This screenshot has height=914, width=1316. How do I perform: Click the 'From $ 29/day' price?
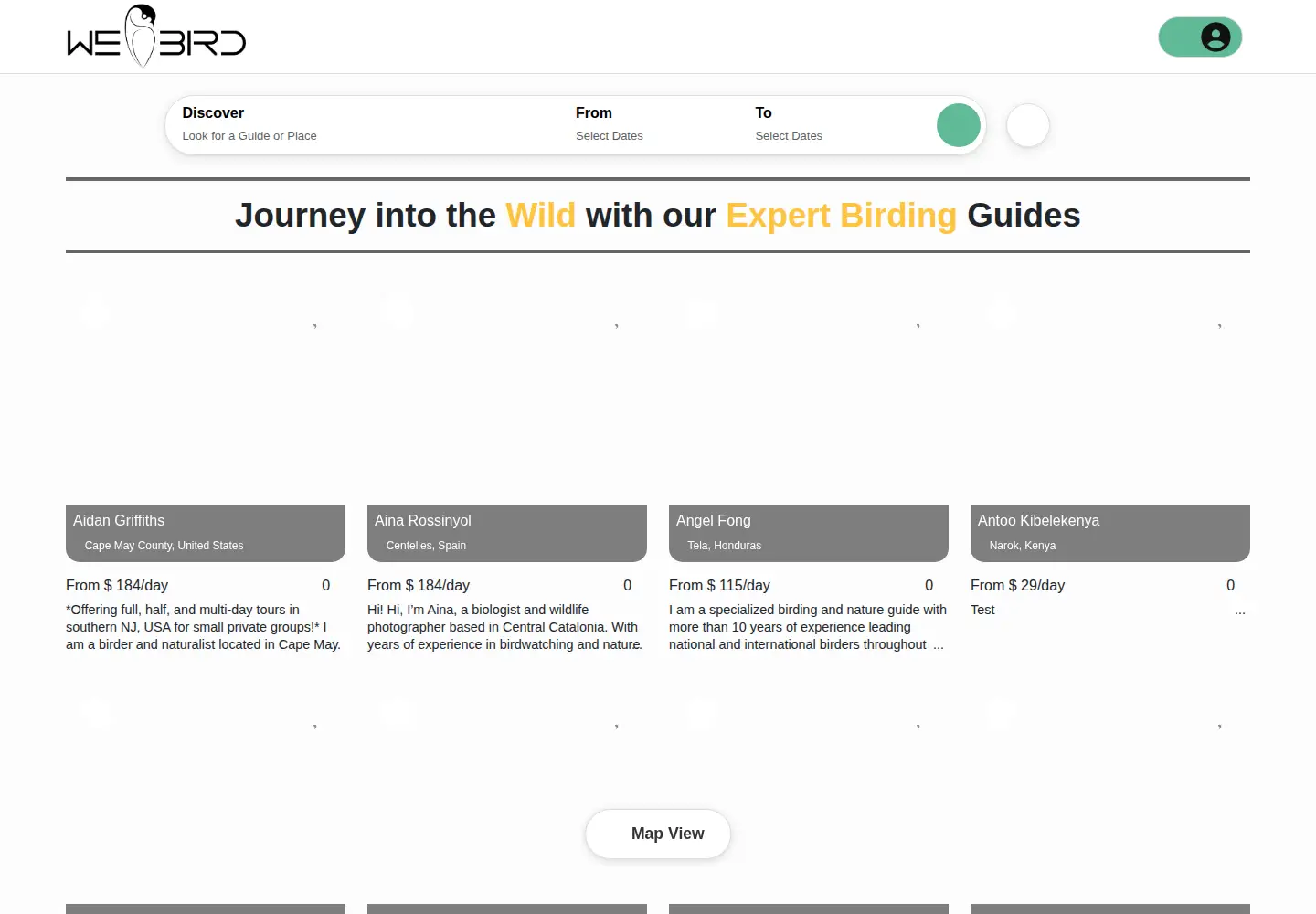[1017, 585]
